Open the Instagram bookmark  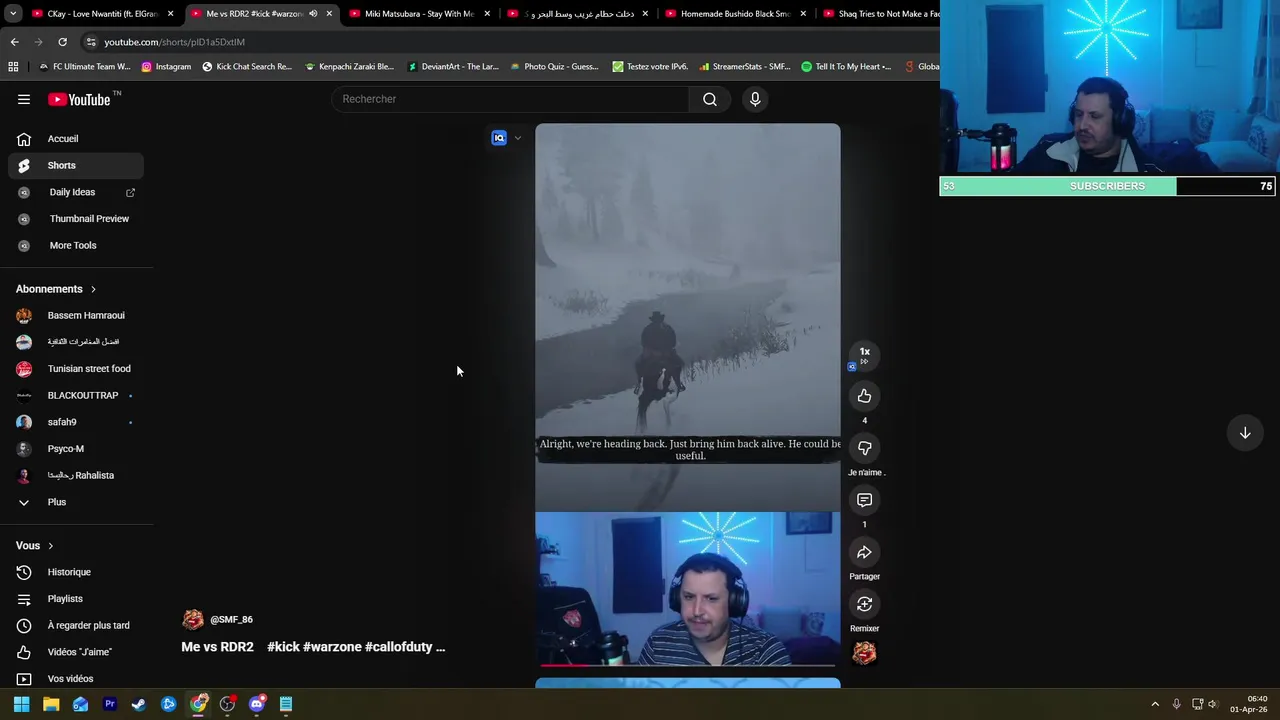click(x=166, y=67)
